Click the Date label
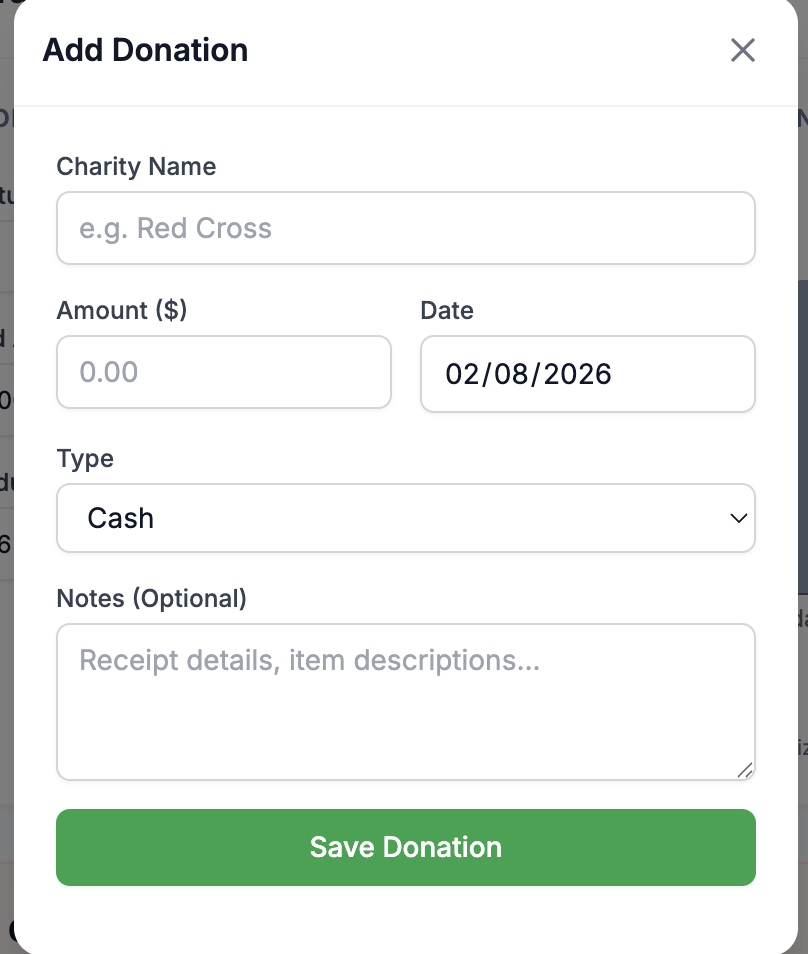 (x=447, y=310)
